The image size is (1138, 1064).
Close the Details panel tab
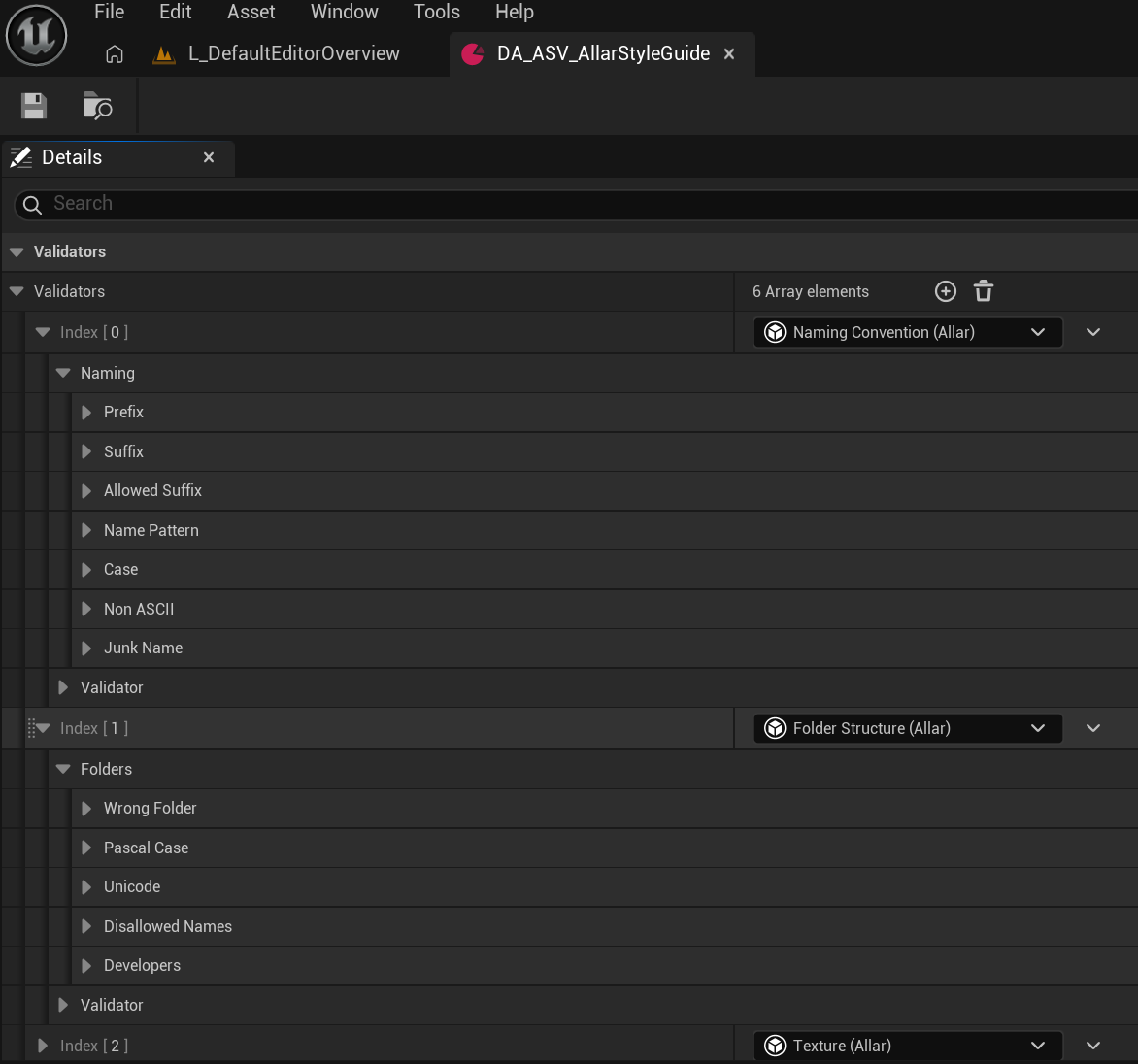pyautogui.click(x=209, y=157)
